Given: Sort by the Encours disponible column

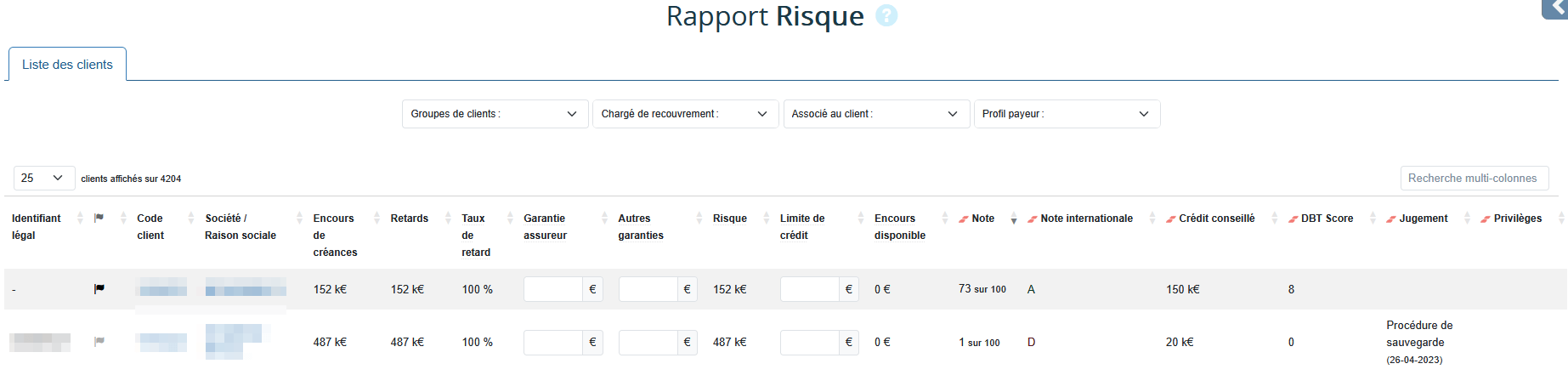Looking at the screenshot, I should [x=899, y=226].
